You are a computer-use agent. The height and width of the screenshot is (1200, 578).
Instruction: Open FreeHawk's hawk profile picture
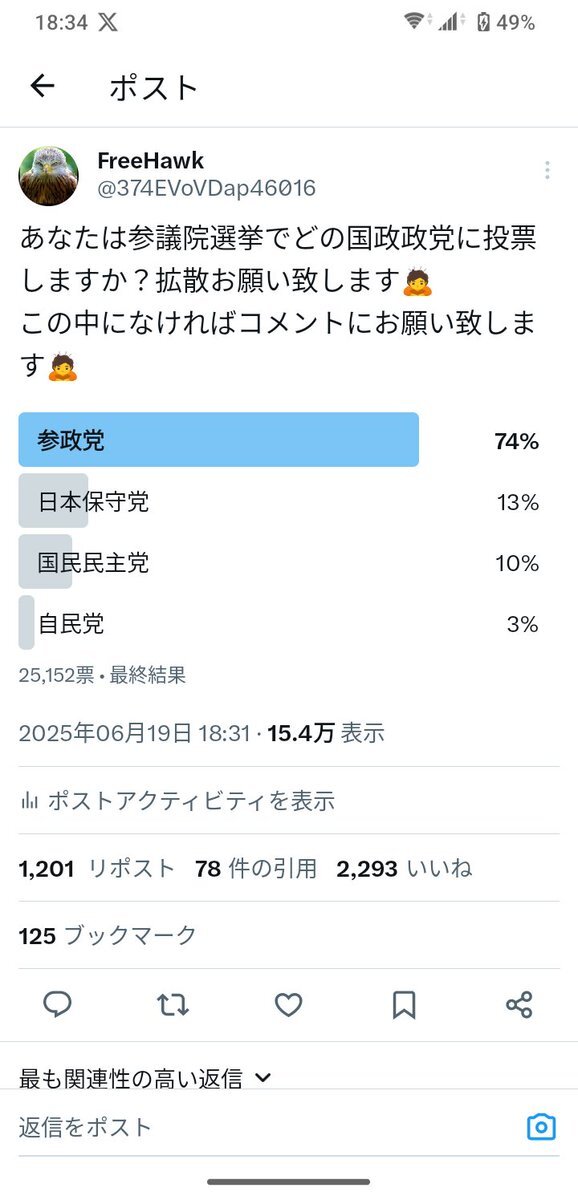click(49, 176)
